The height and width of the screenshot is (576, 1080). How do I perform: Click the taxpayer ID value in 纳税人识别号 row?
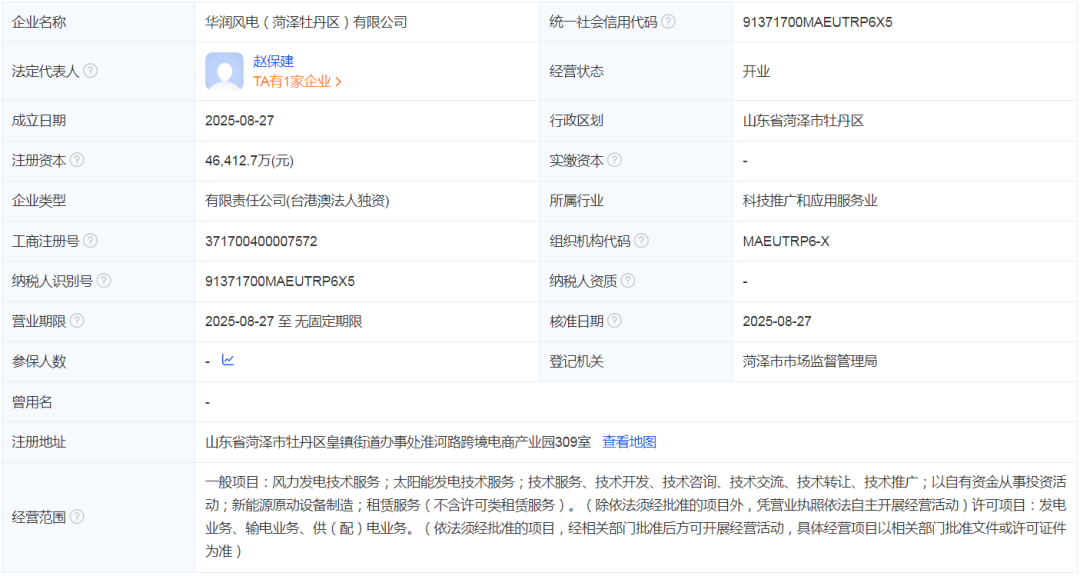(280, 281)
